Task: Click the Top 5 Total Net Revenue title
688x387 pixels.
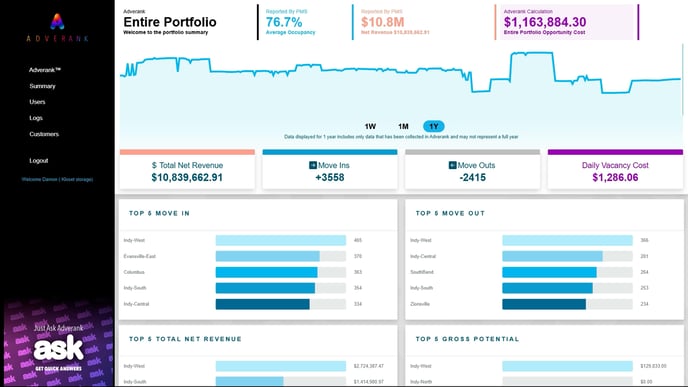Action: point(185,339)
